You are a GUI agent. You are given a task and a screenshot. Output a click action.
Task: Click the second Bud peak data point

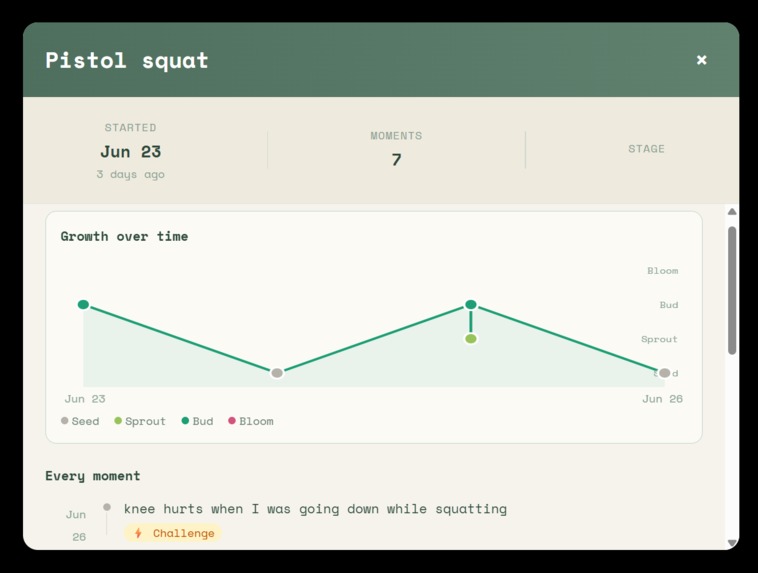[x=471, y=304]
